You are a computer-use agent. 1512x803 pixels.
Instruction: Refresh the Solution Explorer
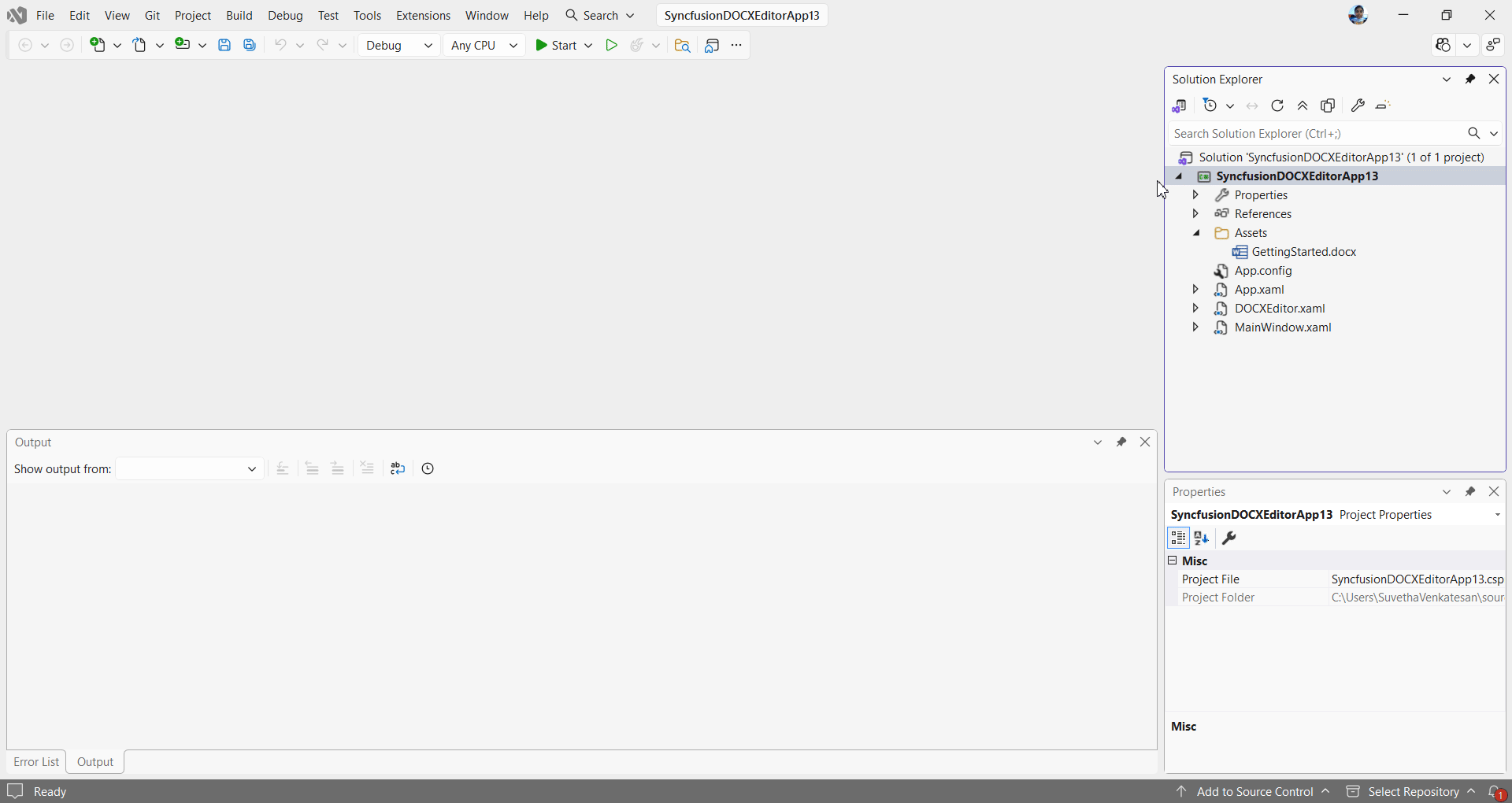pos(1277,105)
